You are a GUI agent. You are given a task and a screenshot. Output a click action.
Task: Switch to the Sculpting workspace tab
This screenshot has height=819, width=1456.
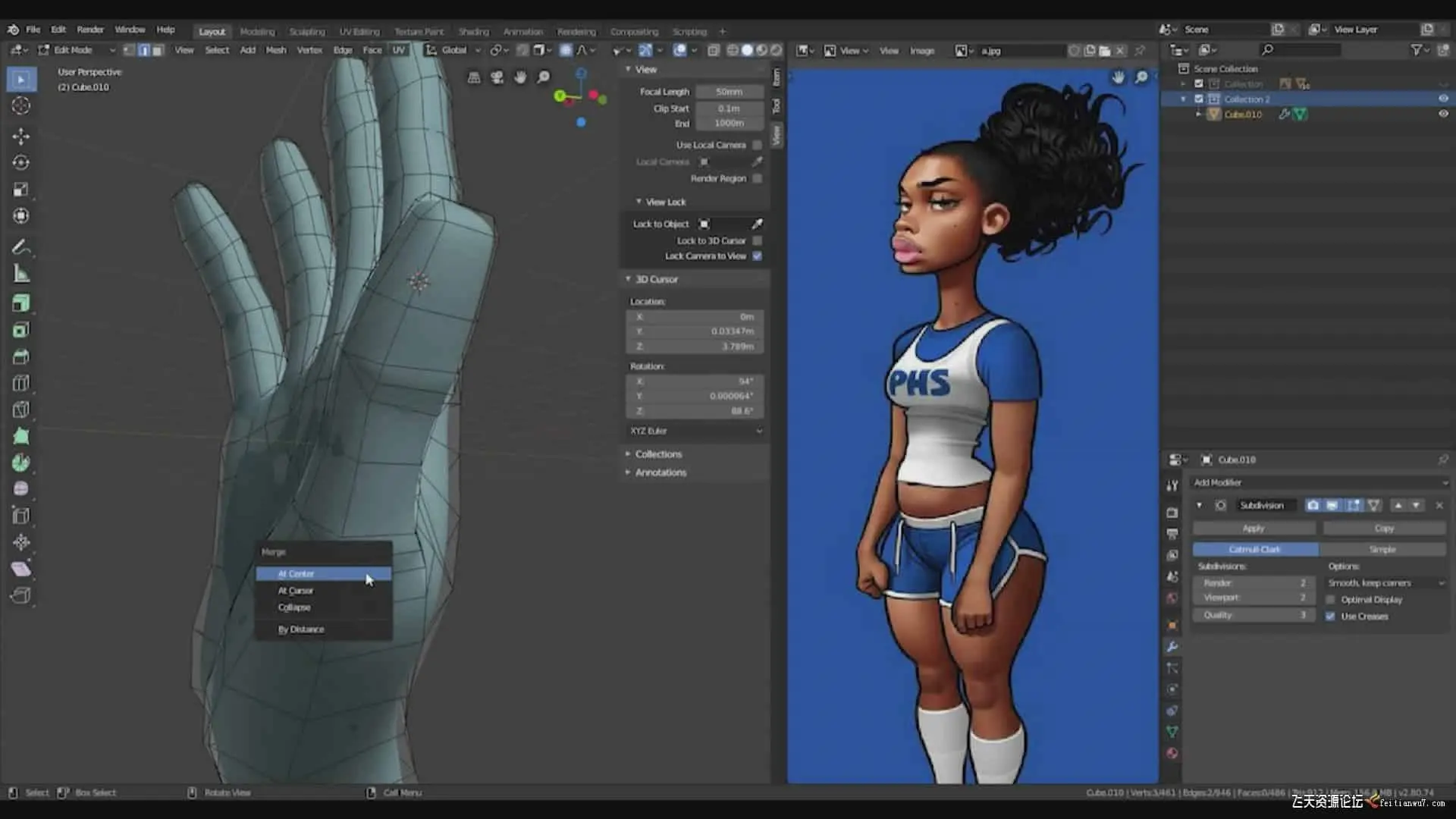306,32
